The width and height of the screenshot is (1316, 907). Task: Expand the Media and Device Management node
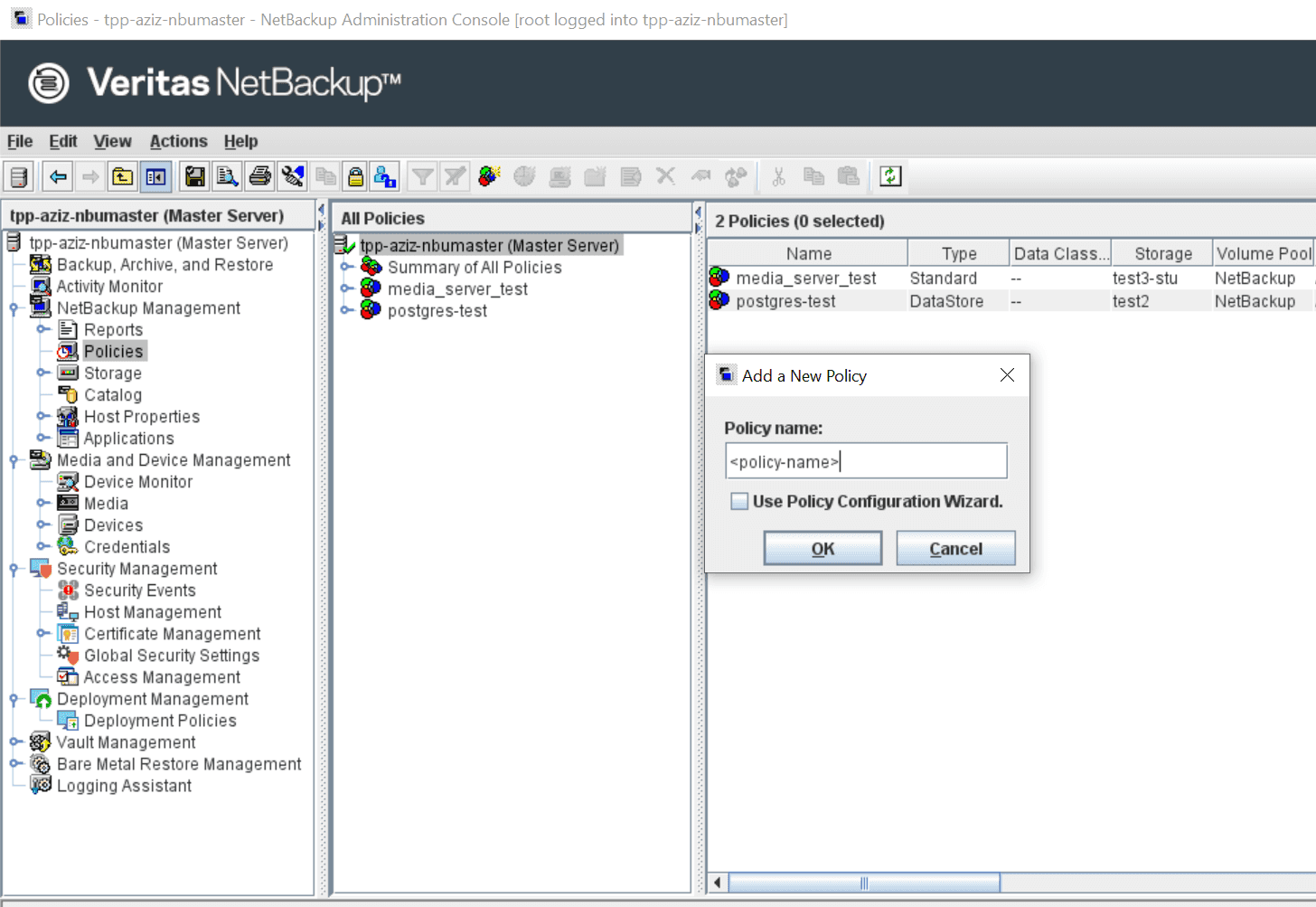[x=15, y=459]
